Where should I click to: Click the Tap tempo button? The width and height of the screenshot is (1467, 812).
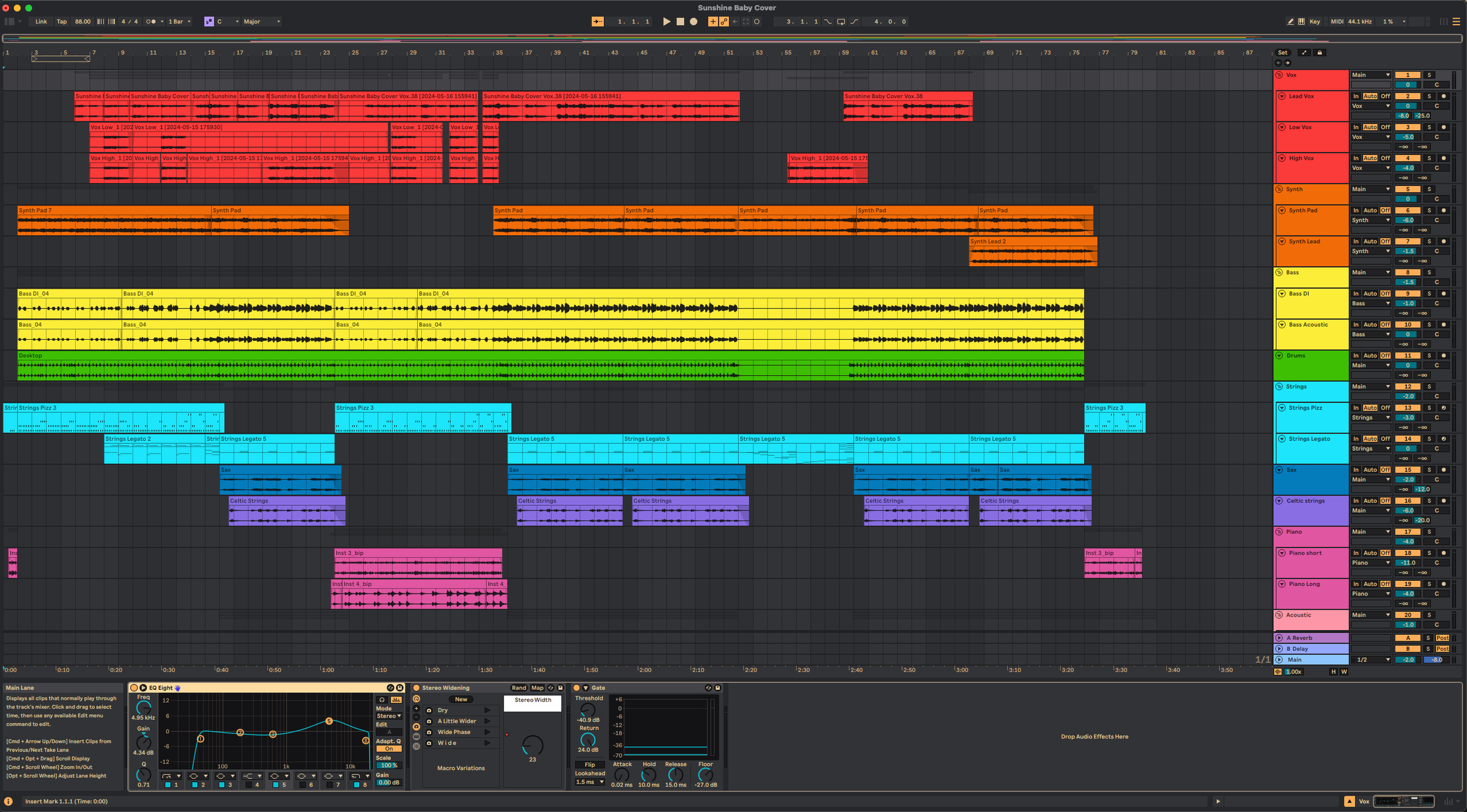[x=62, y=22]
